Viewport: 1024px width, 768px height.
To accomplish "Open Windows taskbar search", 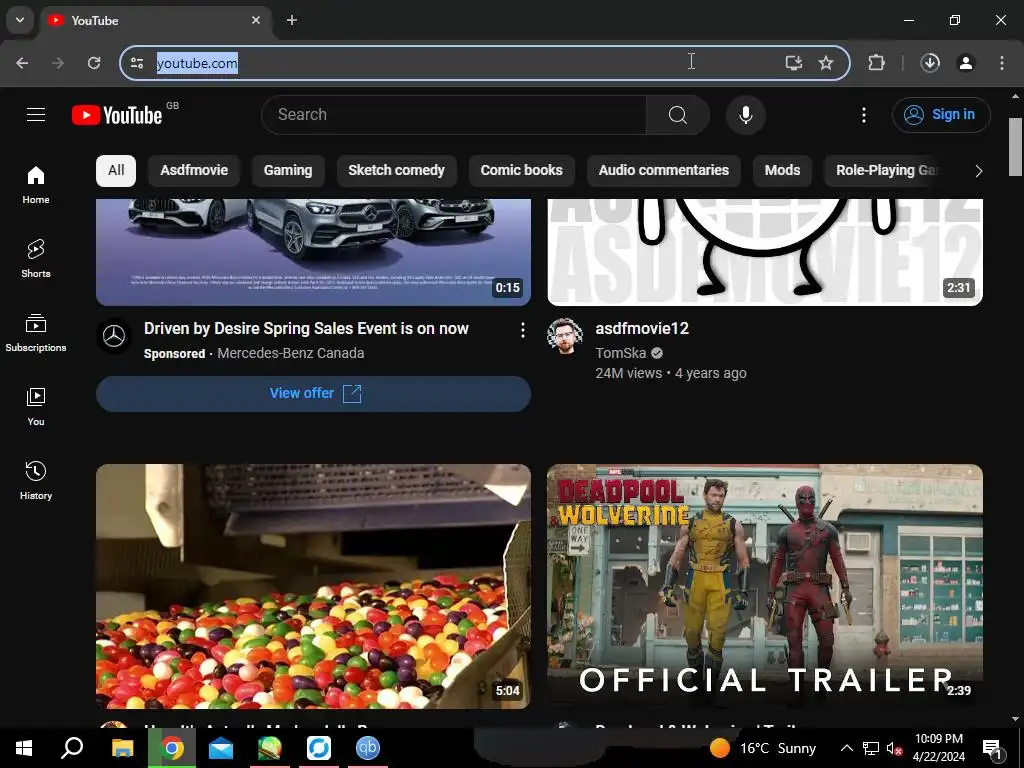I will coord(72,748).
